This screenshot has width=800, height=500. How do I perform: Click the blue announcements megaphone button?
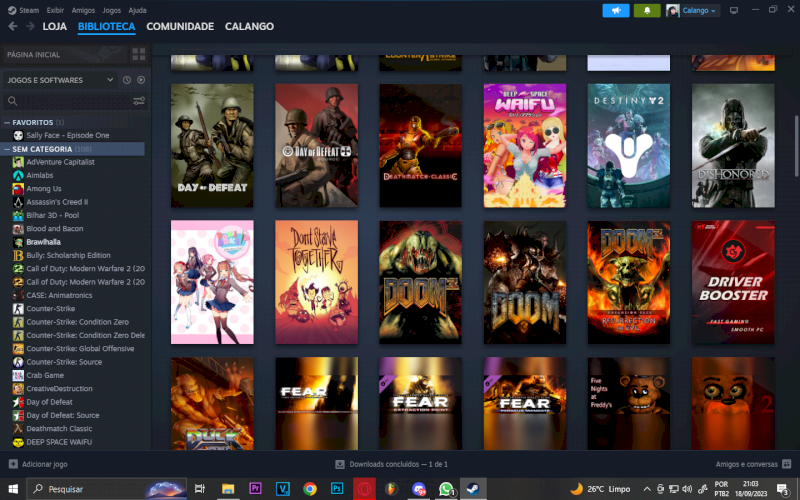[615, 10]
